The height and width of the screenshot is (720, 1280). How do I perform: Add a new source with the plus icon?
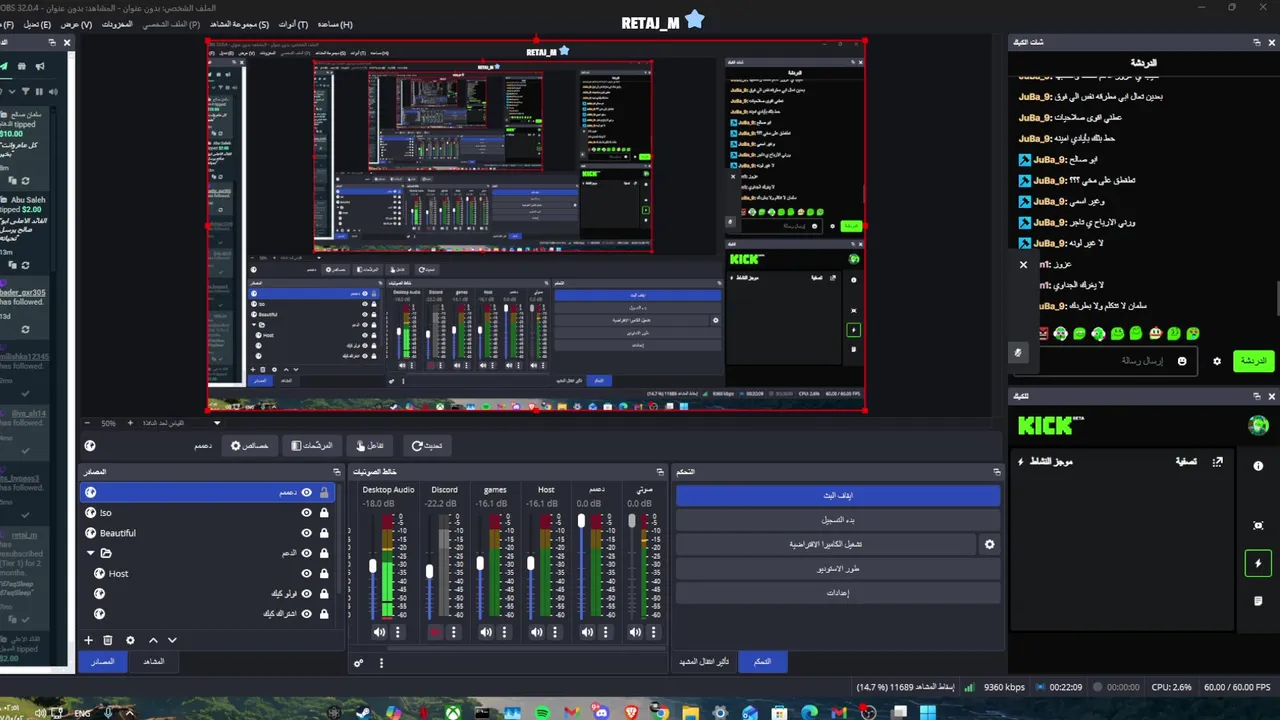88,640
